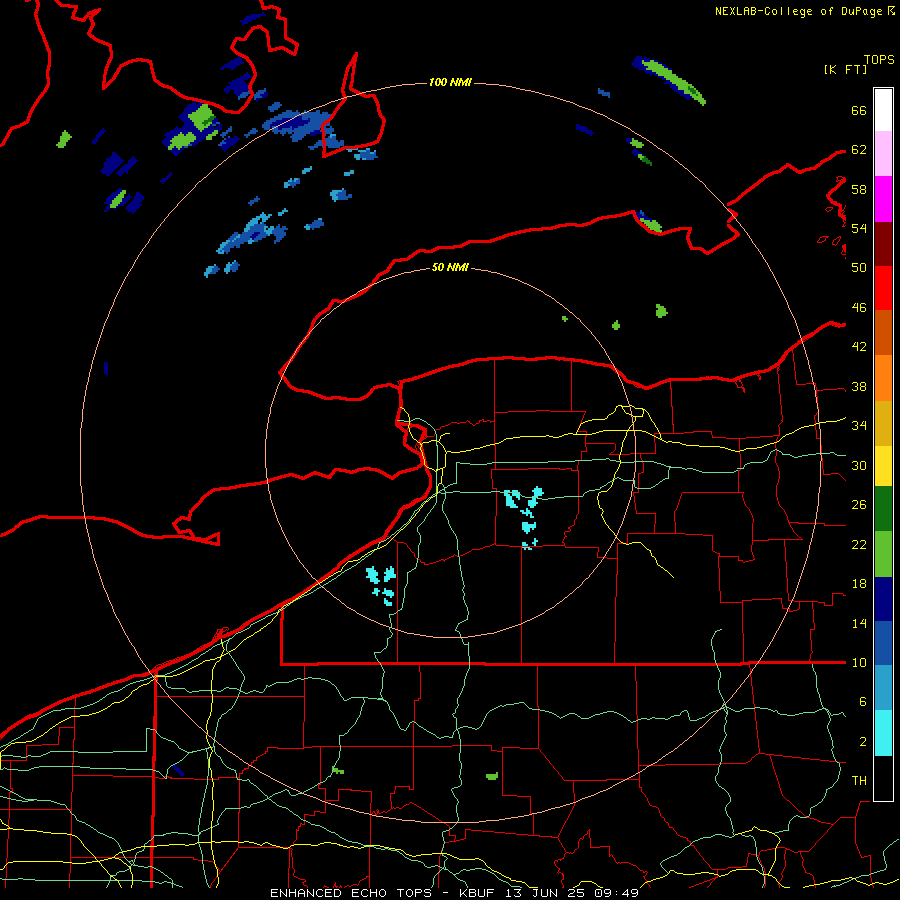Image resolution: width=900 pixels, height=900 pixels.
Task: Select the bright red legend swatch
Action: [883, 288]
